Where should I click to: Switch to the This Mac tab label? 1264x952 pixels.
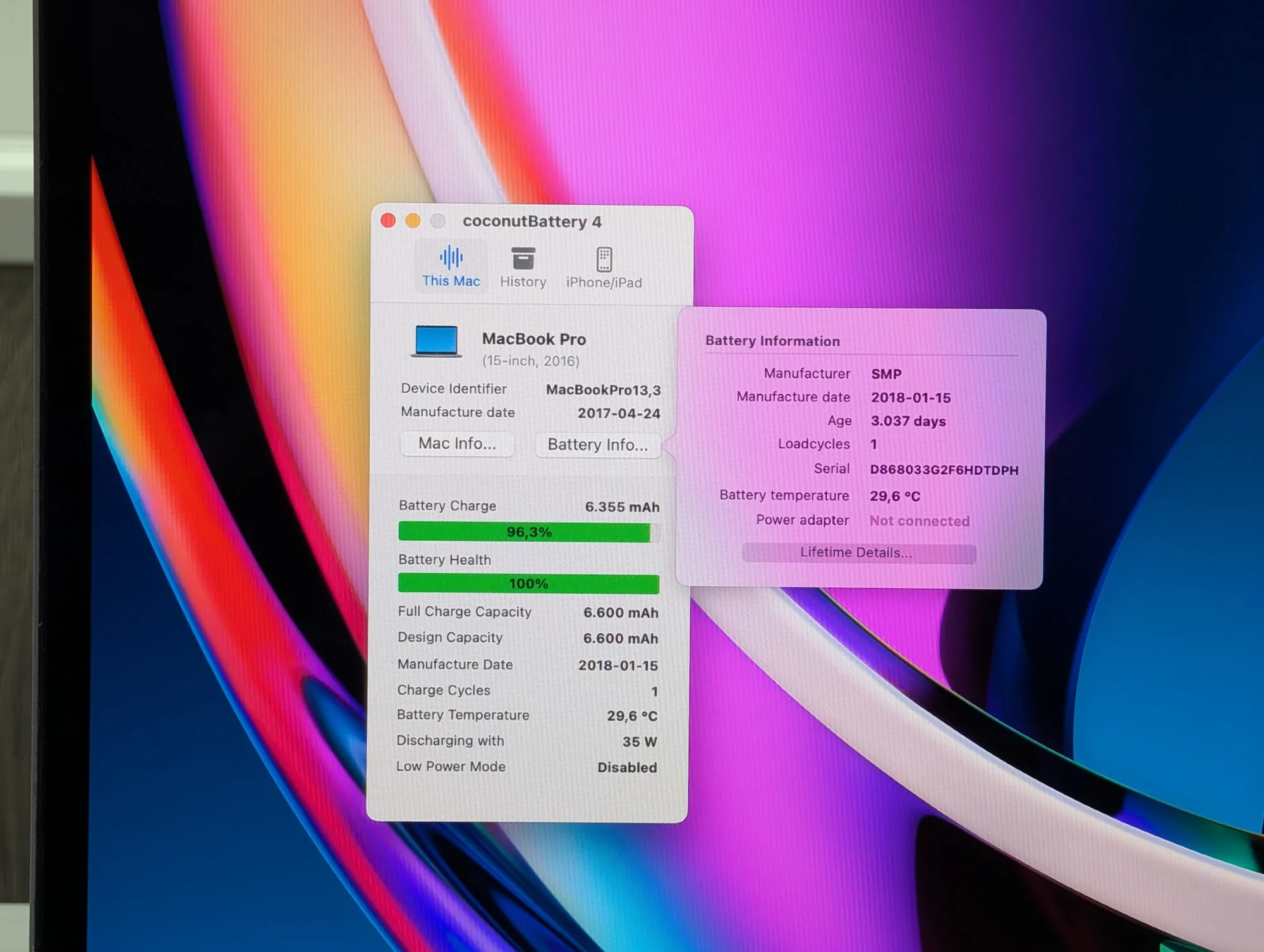pos(451,281)
